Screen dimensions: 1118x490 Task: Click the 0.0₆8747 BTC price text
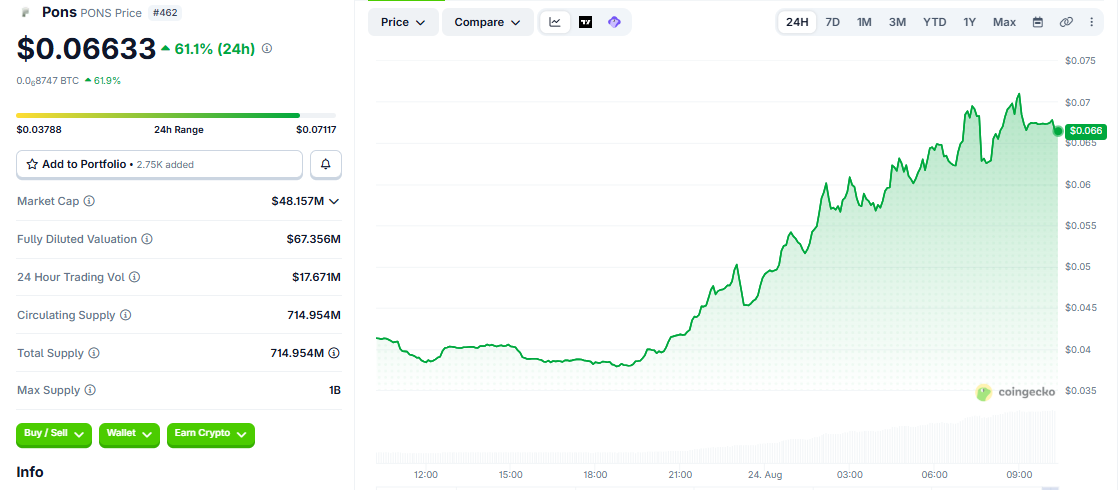tap(48, 81)
